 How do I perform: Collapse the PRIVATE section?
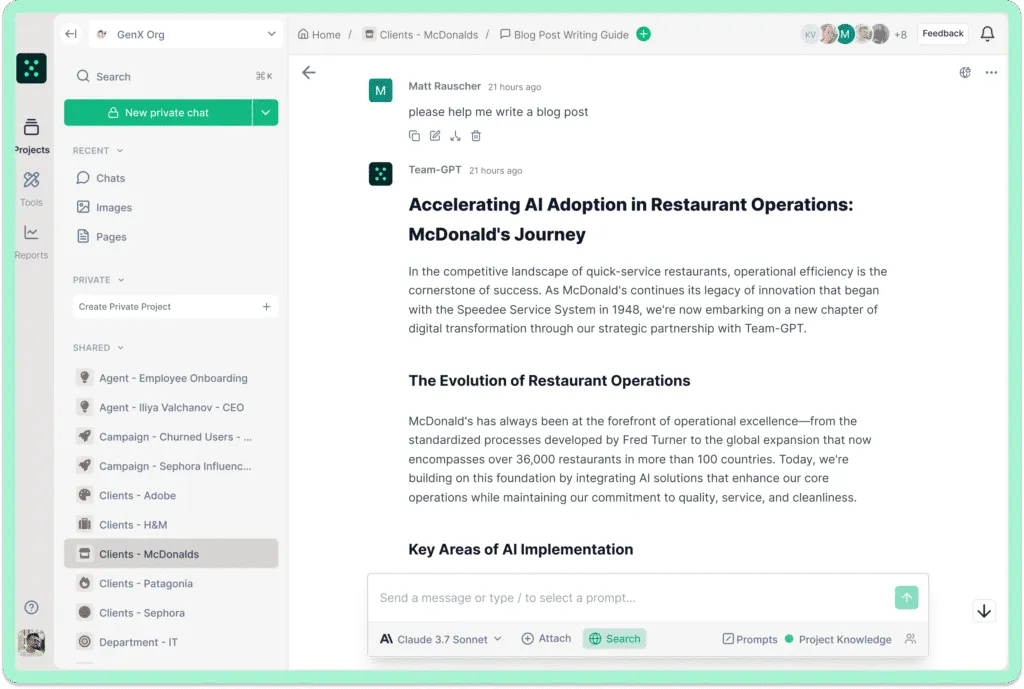99,280
